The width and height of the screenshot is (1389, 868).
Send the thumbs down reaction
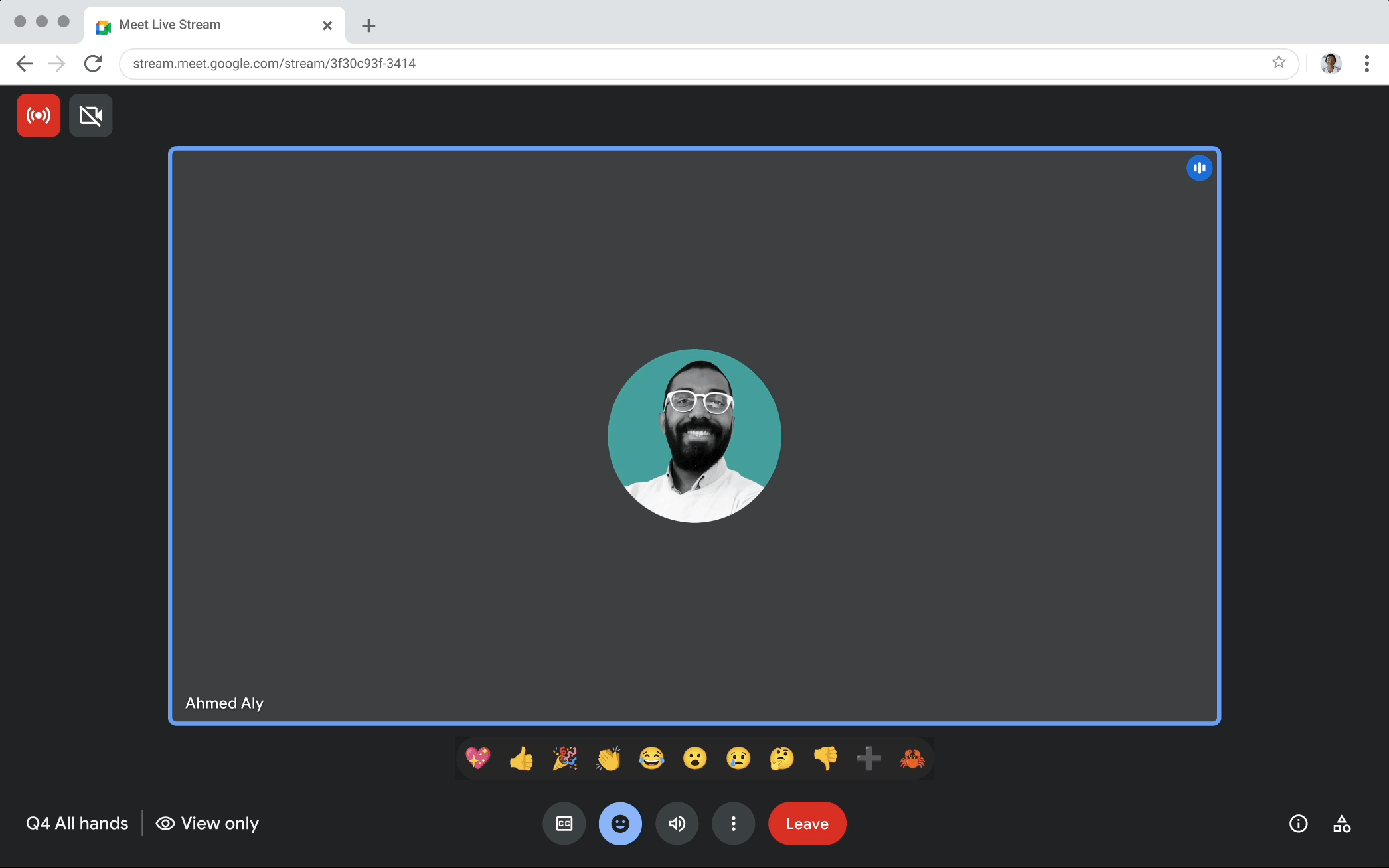tap(825, 758)
